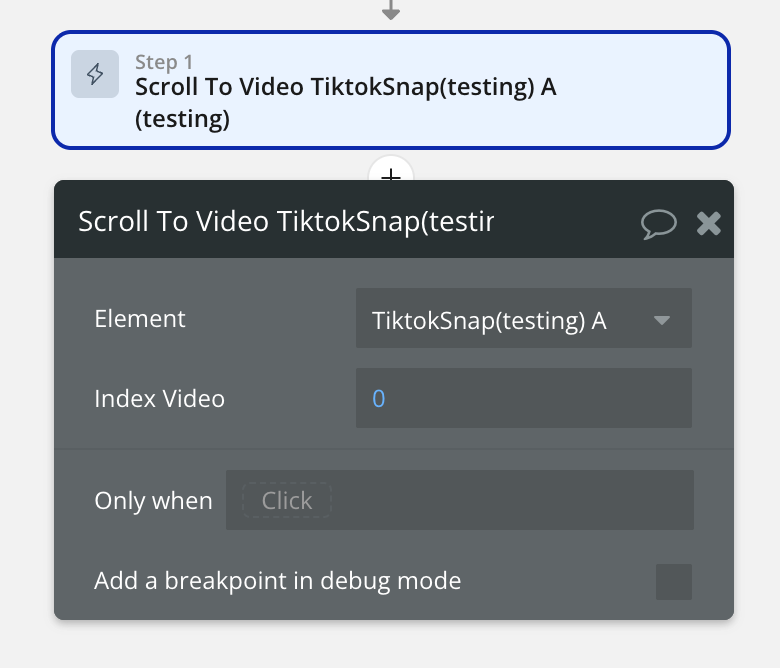The image size is (780, 668).
Task: Click the "Element" field label
Action: [140, 319]
